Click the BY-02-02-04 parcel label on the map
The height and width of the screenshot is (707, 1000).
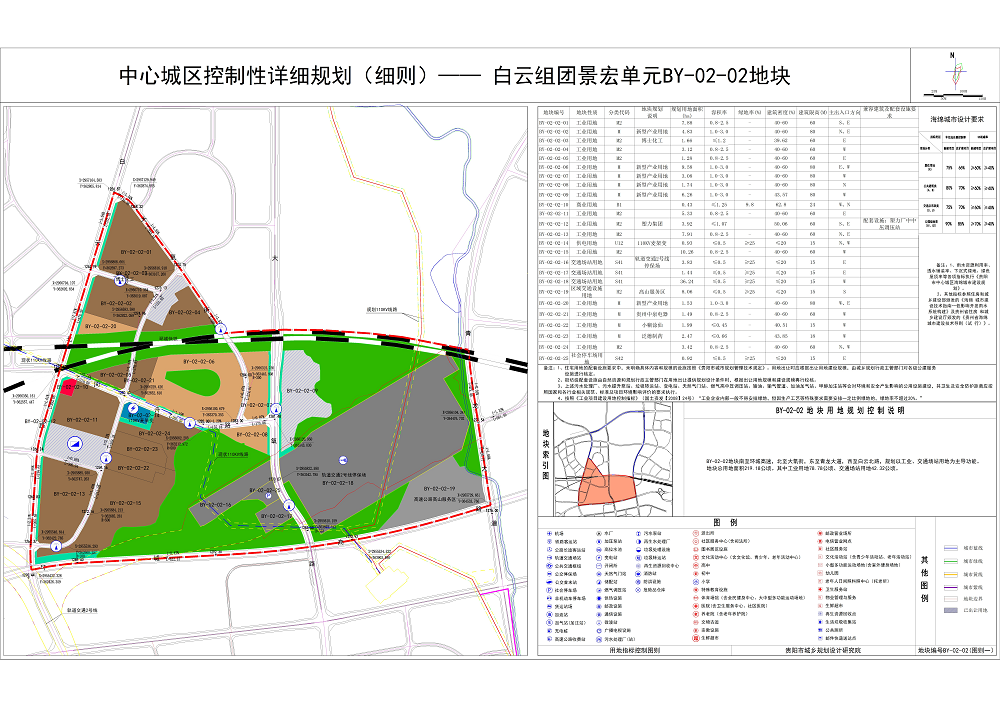[x=184, y=312]
